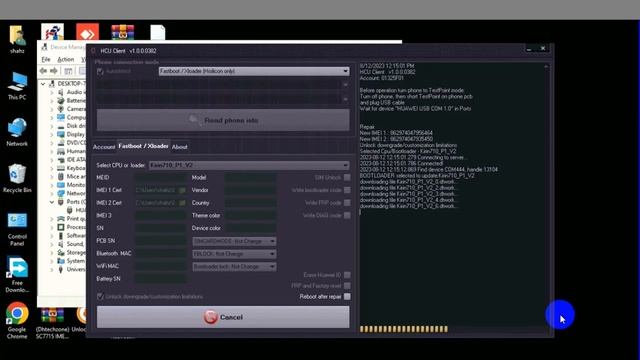The image size is (640, 360).
Task: Enable FRP and Factory reset checkbox
Action: (347, 286)
